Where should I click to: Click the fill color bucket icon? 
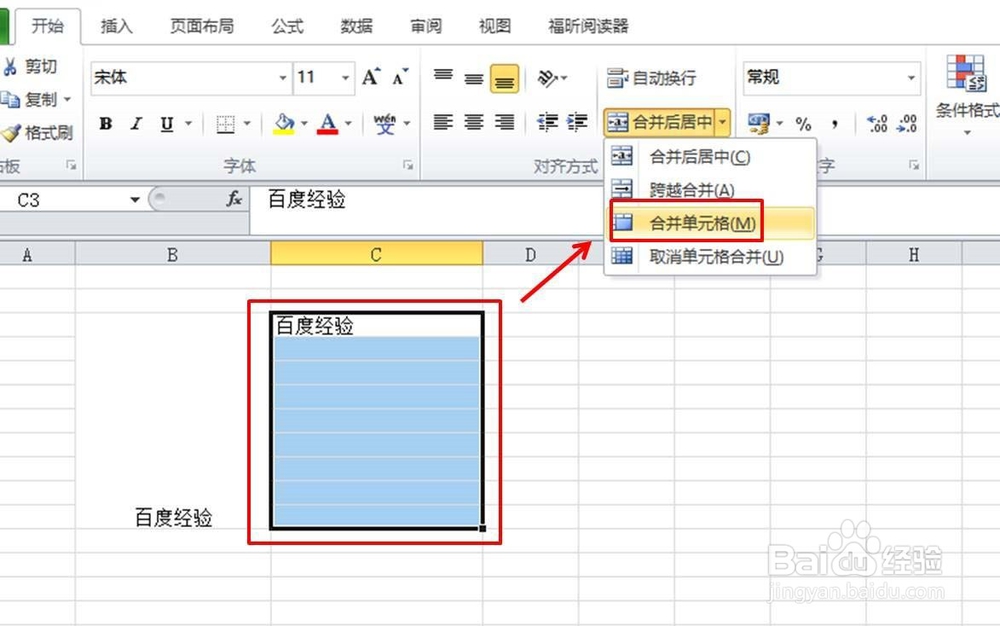pos(283,124)
